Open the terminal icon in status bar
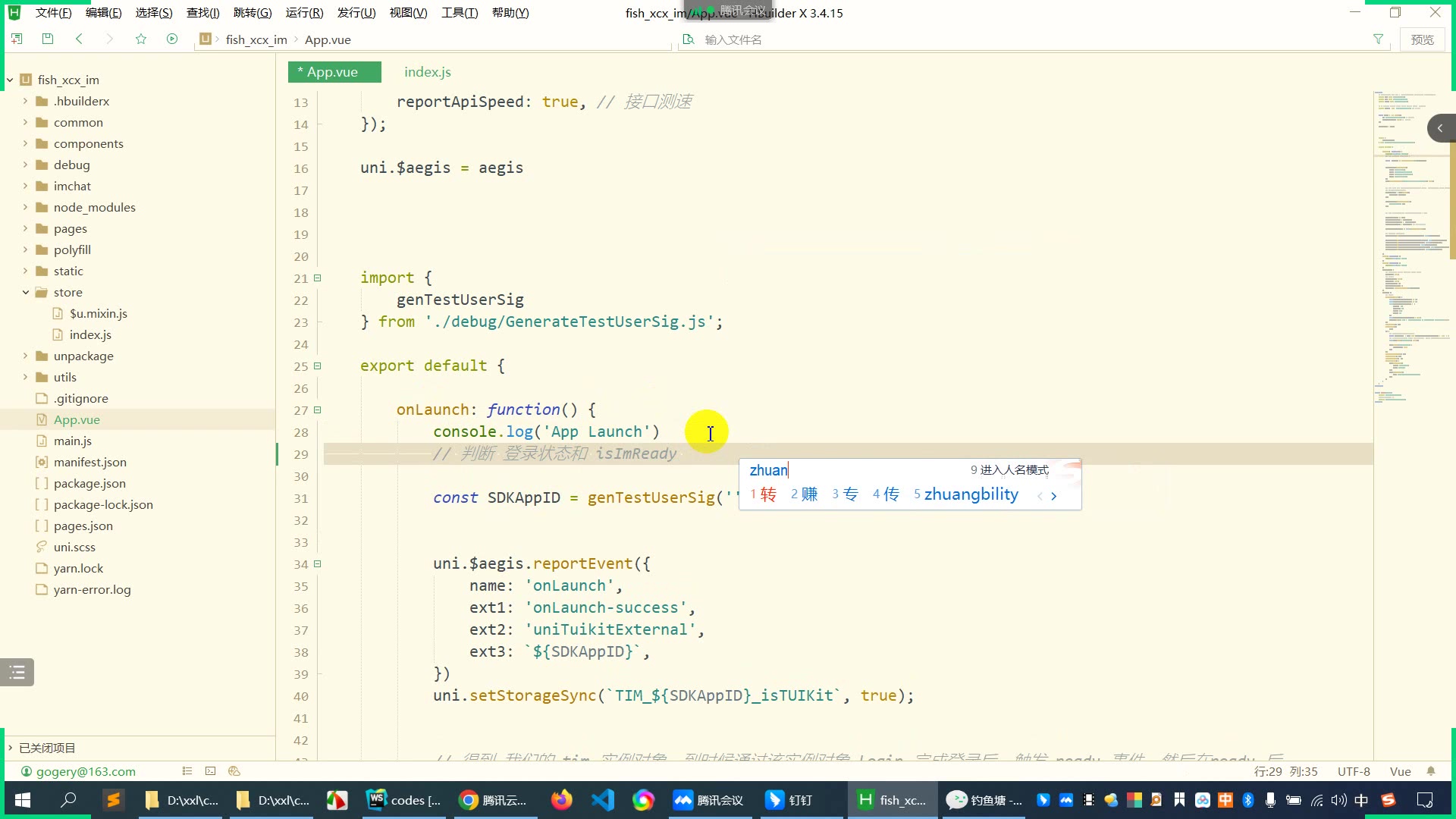Screen dimensions: 1456x819 point(210,771)
